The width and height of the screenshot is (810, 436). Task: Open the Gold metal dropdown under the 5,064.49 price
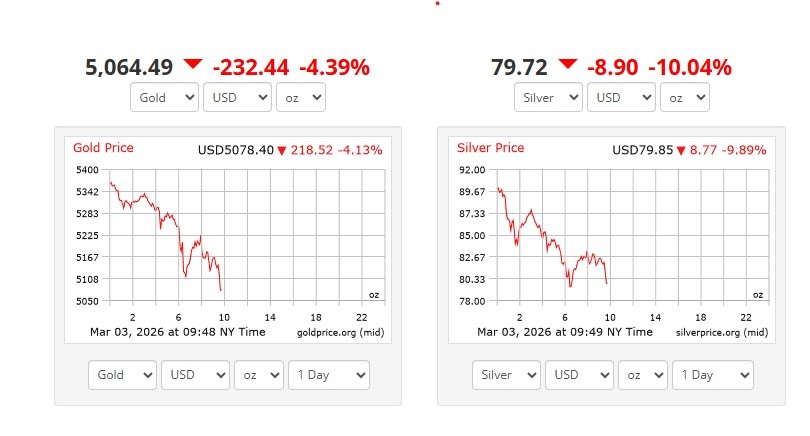point(165,98)
